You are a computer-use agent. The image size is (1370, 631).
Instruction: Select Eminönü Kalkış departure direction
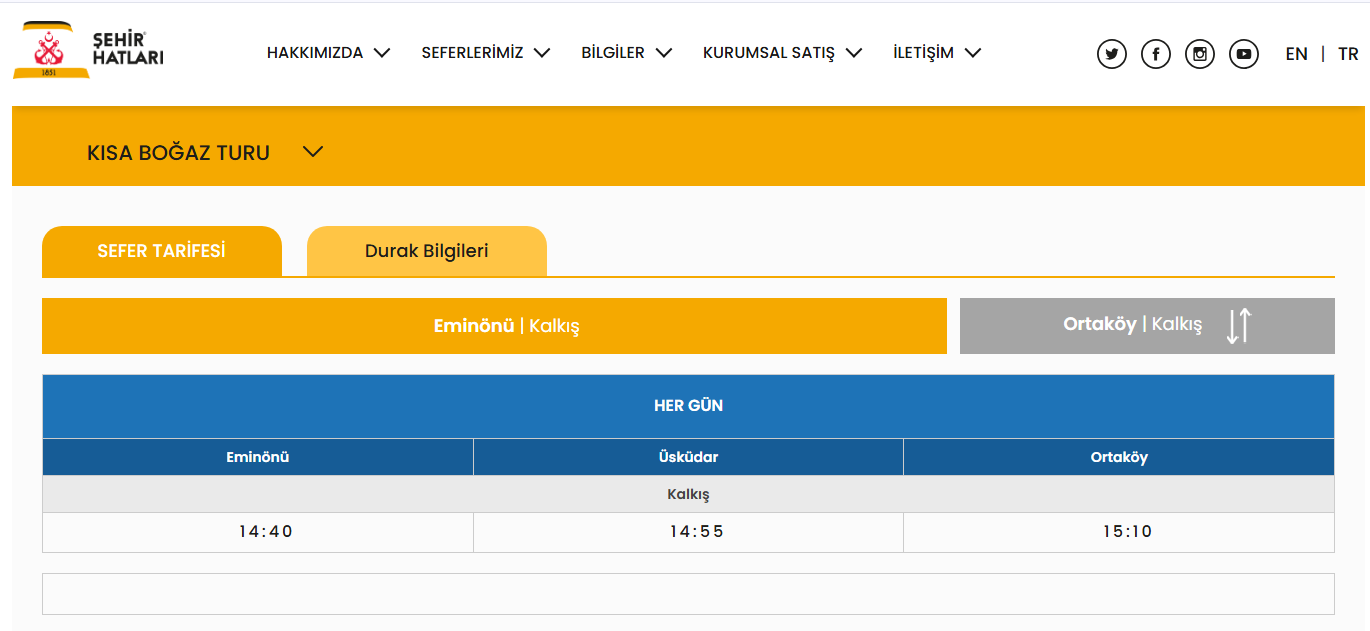[494, 326]
